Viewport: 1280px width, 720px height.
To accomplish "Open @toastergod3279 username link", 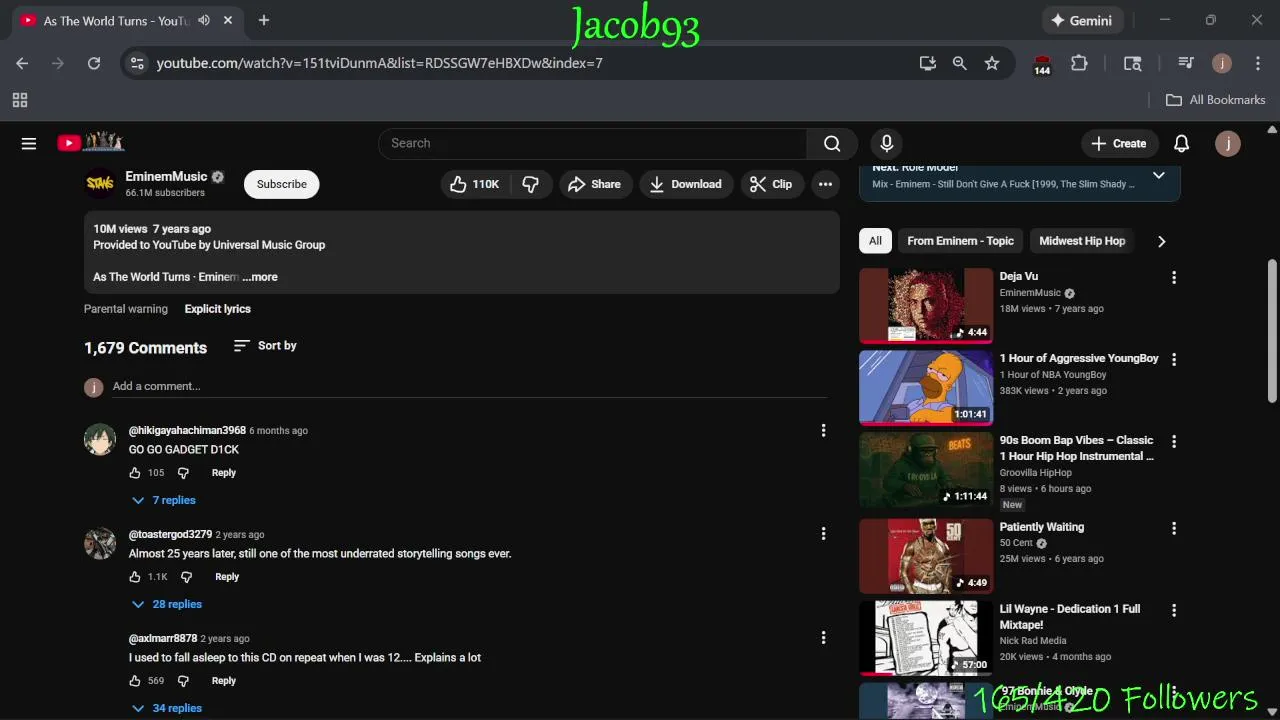I will 170,534.
